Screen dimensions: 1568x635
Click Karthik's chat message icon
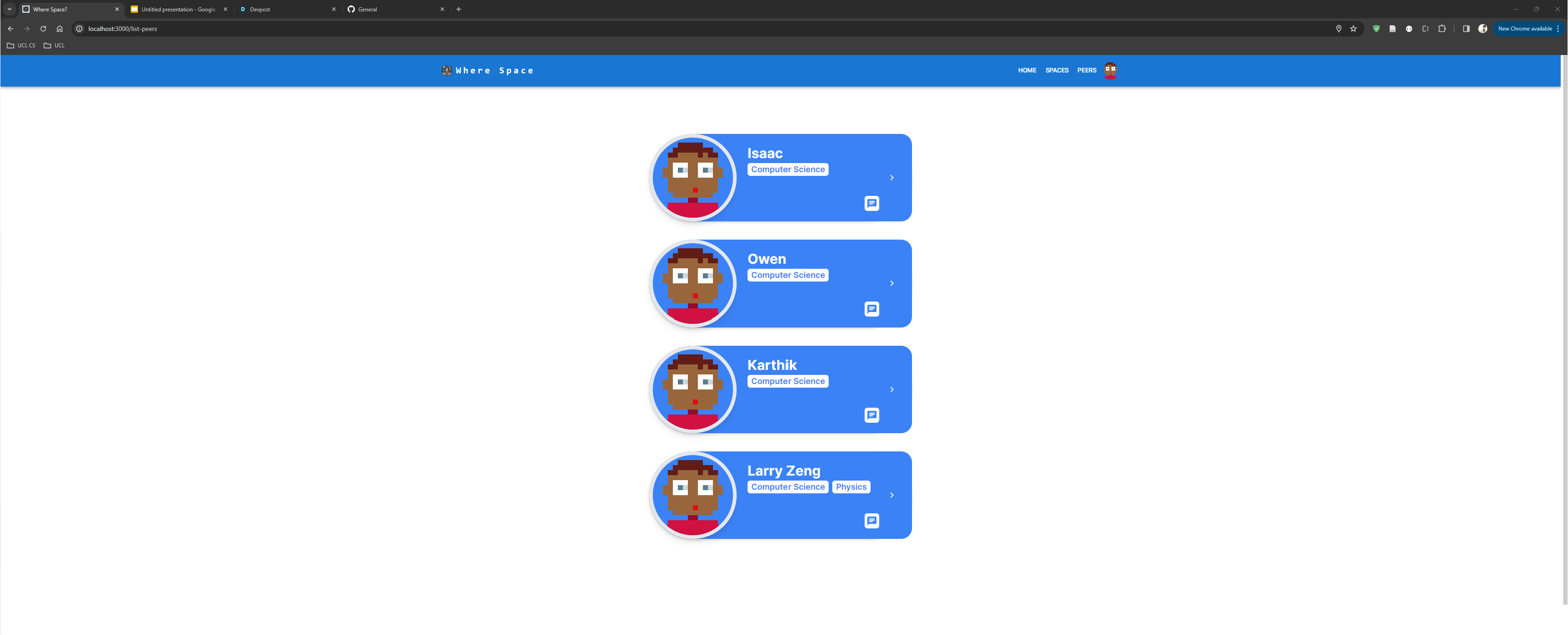pyautogui.click(x=871, y=415)
